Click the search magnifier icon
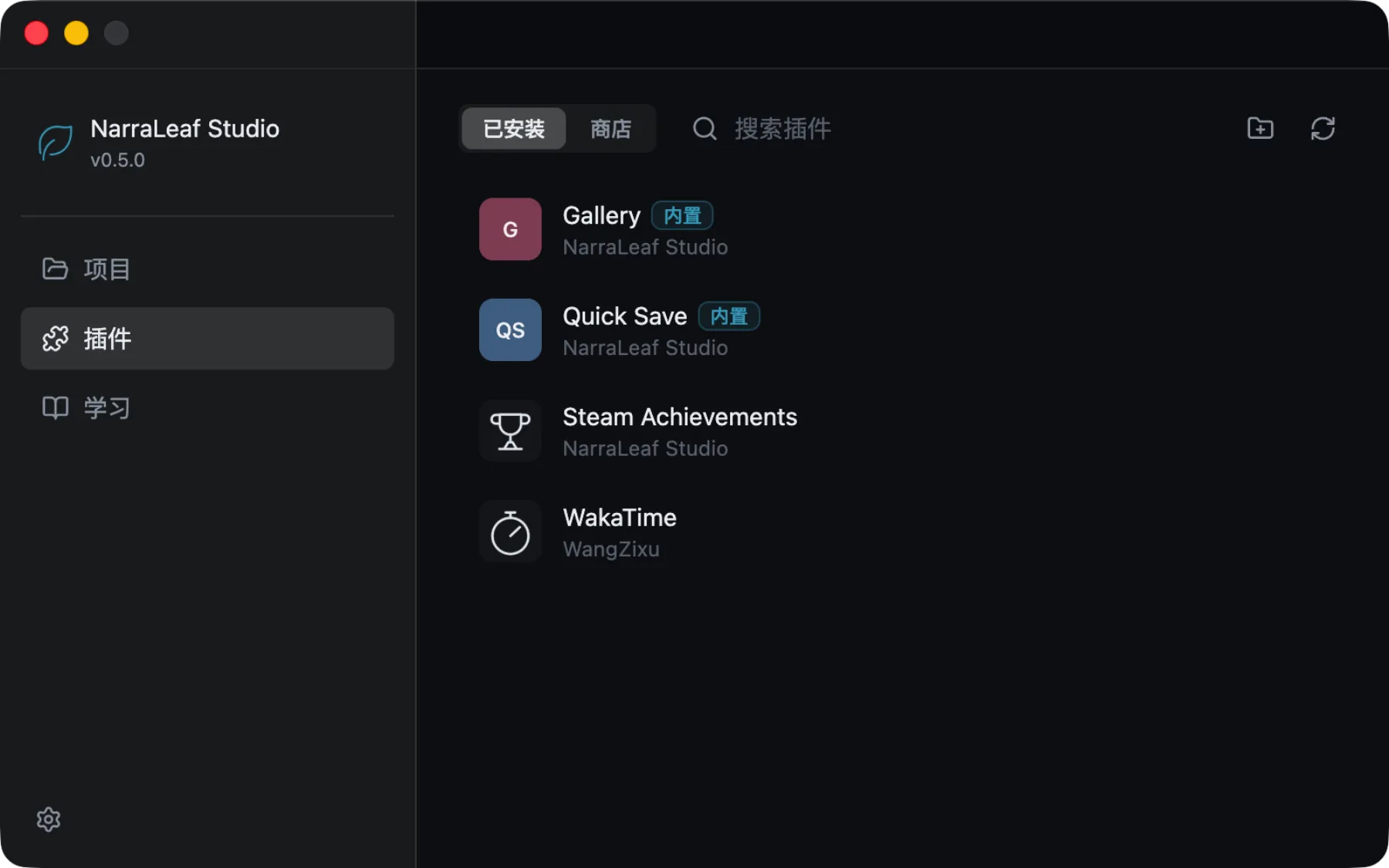 (705, 128)
